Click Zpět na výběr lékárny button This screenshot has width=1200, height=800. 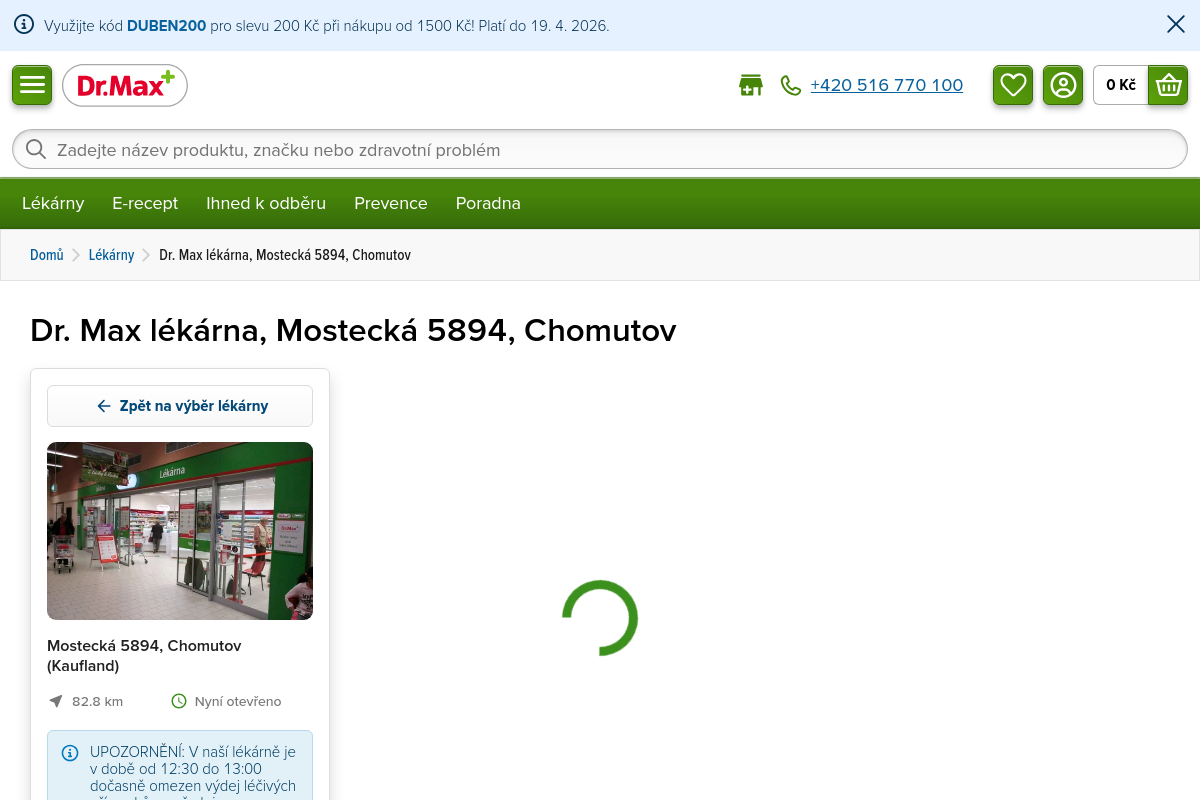(180, 406)
